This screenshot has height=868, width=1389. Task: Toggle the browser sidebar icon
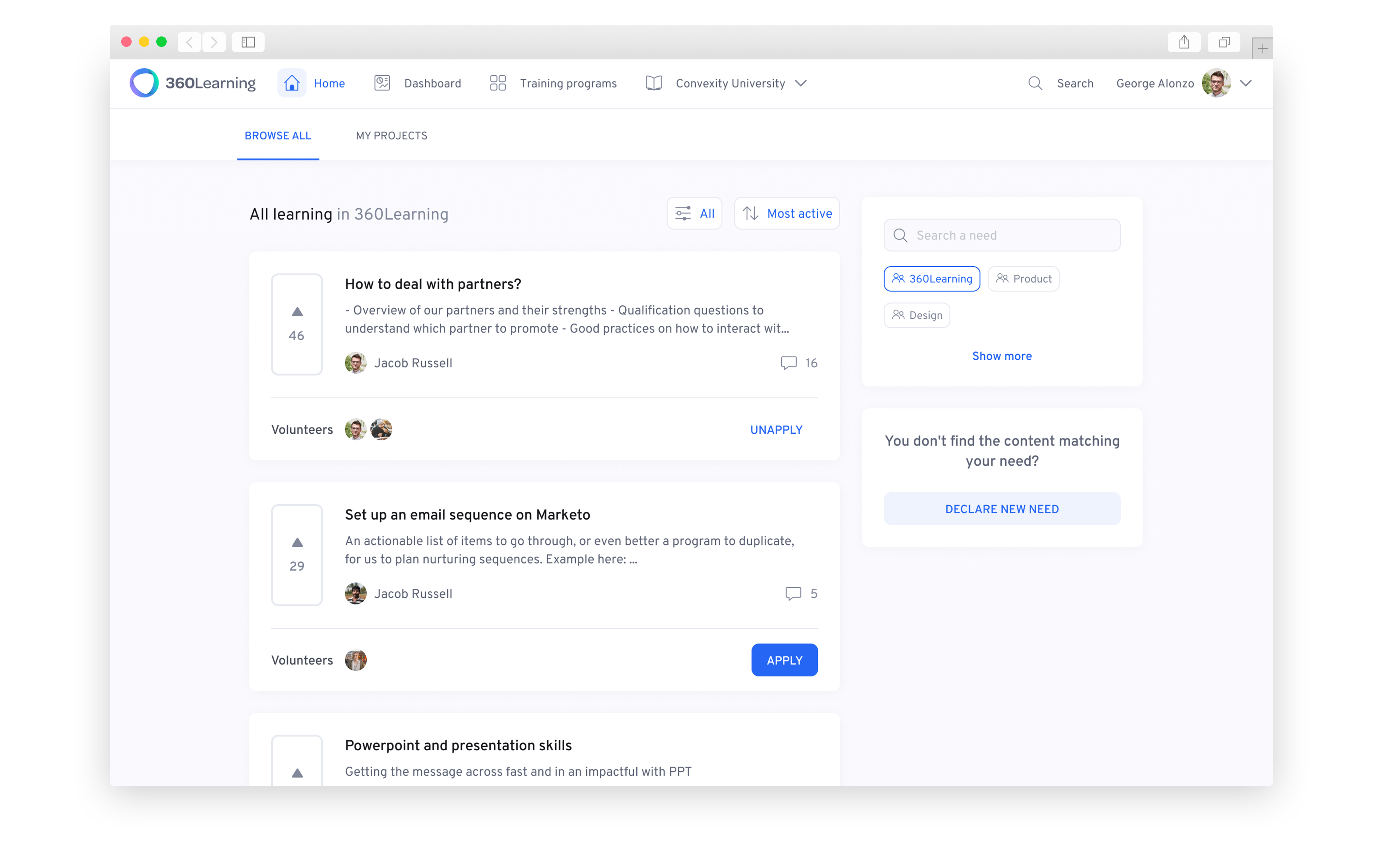click(248, 42)
